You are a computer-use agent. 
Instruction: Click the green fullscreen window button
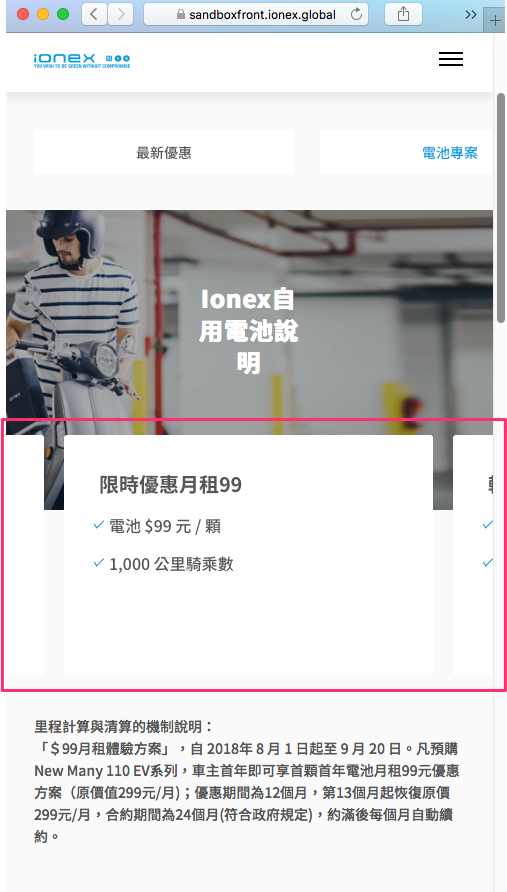click(63, 14)
